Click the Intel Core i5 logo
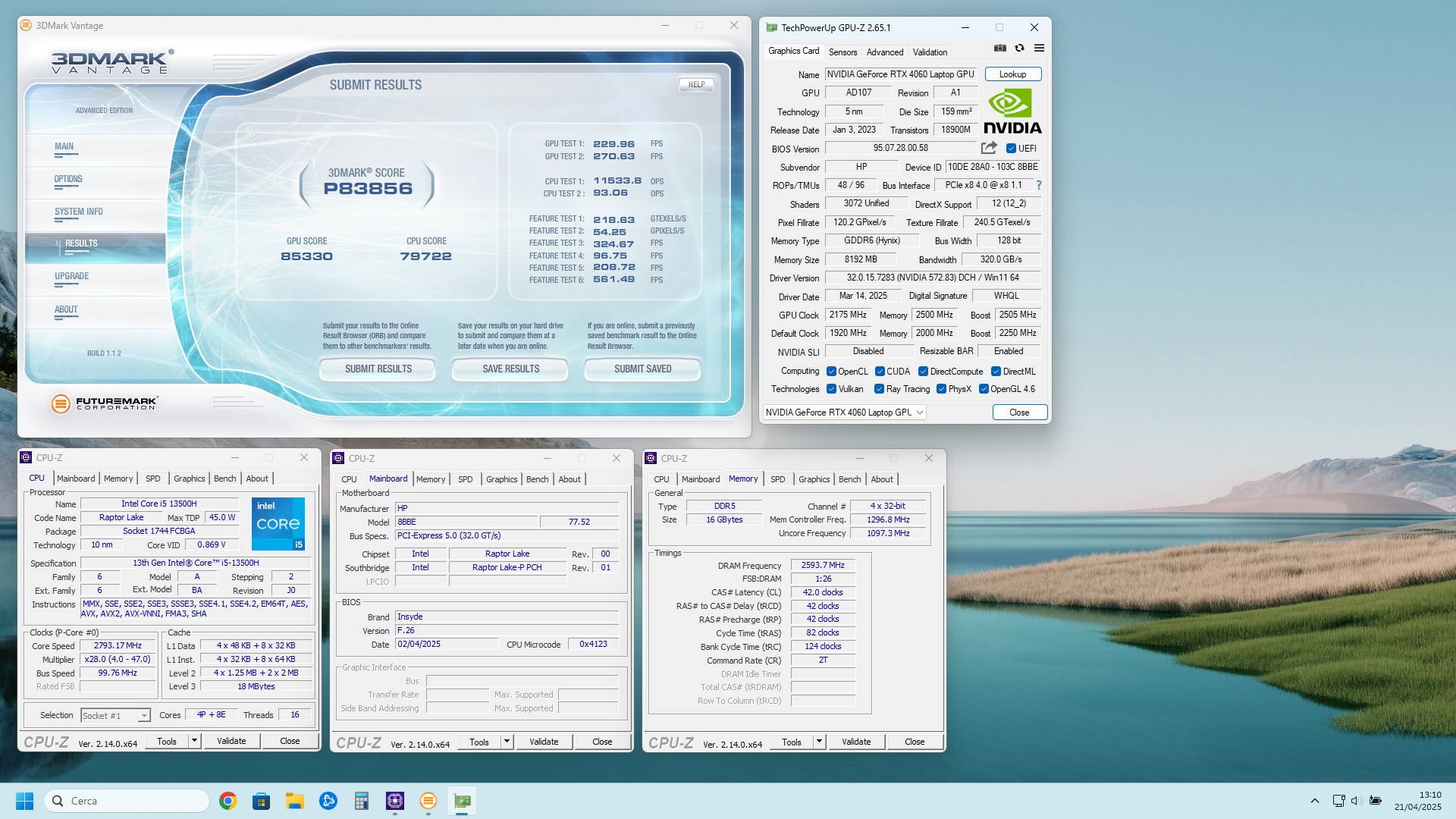The width and height of the screenshot is (1456, 819). 278,523
